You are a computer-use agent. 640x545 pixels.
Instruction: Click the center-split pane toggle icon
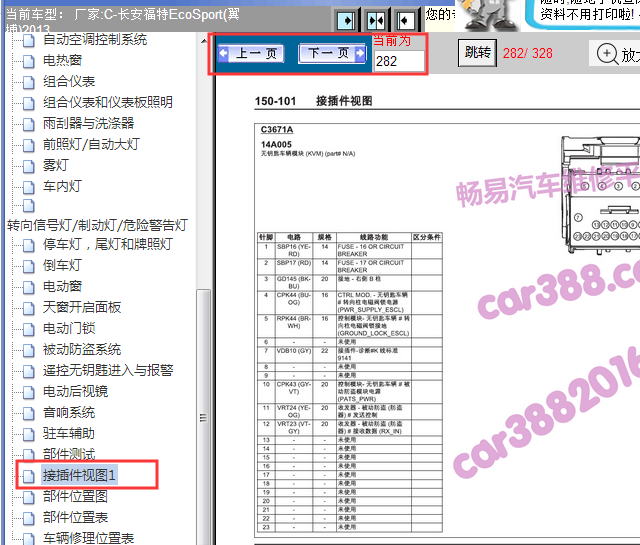click(376, 20)
